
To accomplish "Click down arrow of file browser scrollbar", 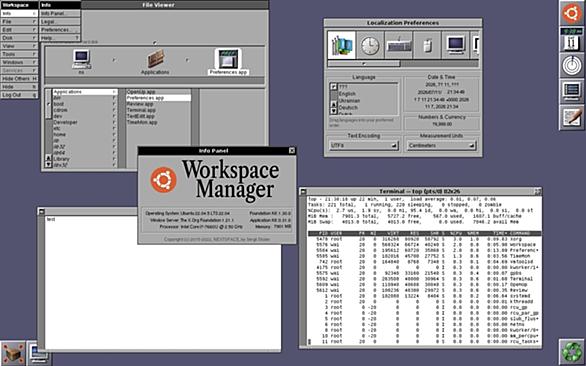I will (x=48, y=164).
